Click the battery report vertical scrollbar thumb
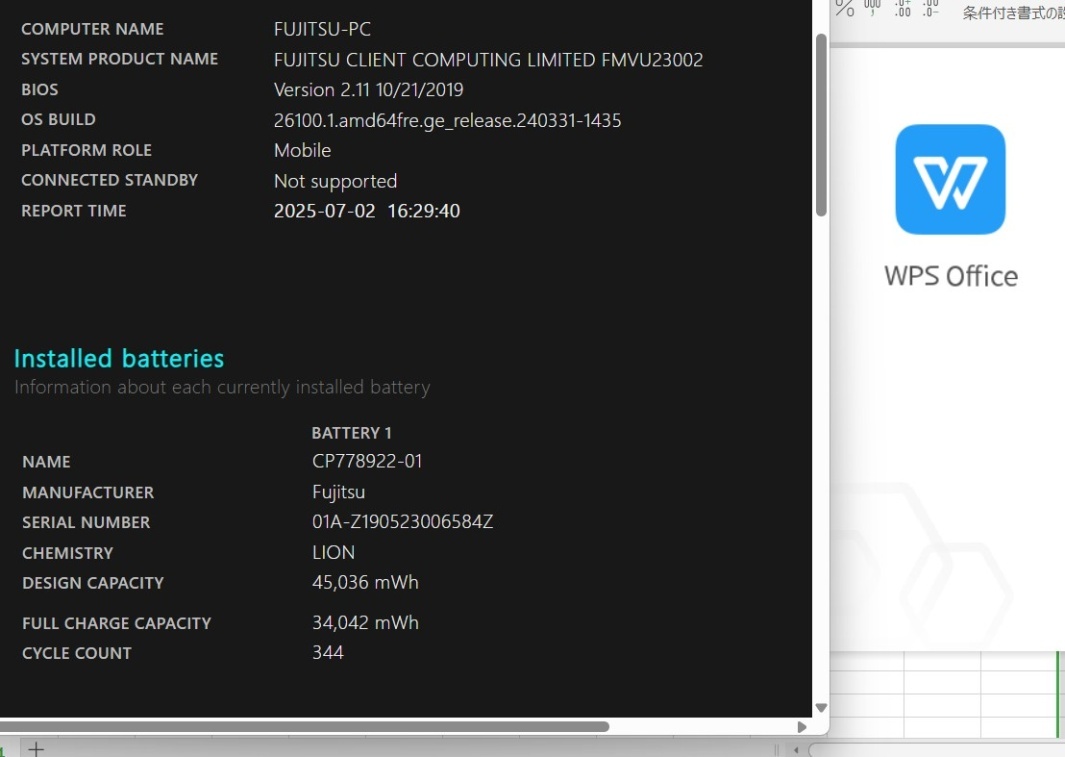Screen dimensions: 1065x757 821,125
